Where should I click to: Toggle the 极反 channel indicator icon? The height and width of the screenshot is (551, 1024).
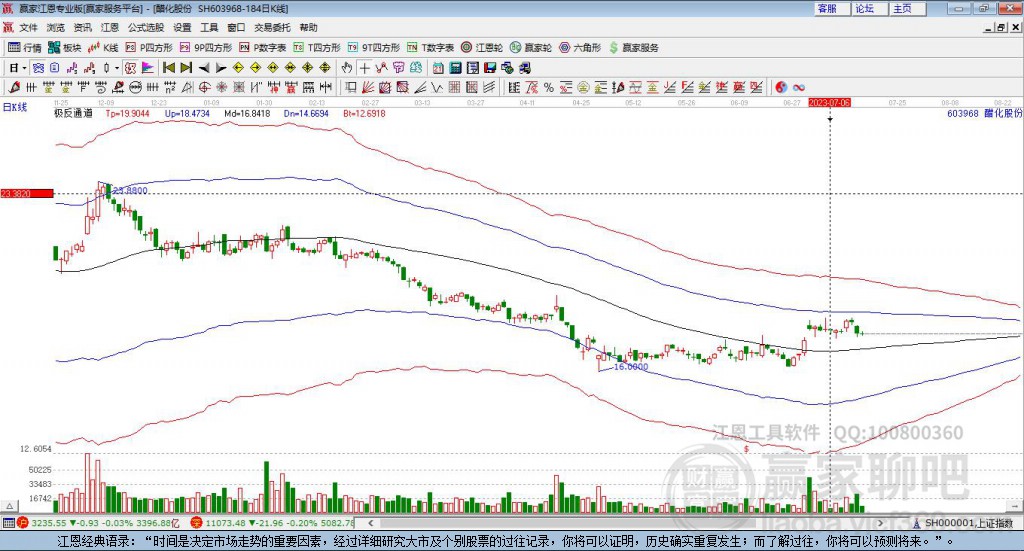click(x=130, y=68)
